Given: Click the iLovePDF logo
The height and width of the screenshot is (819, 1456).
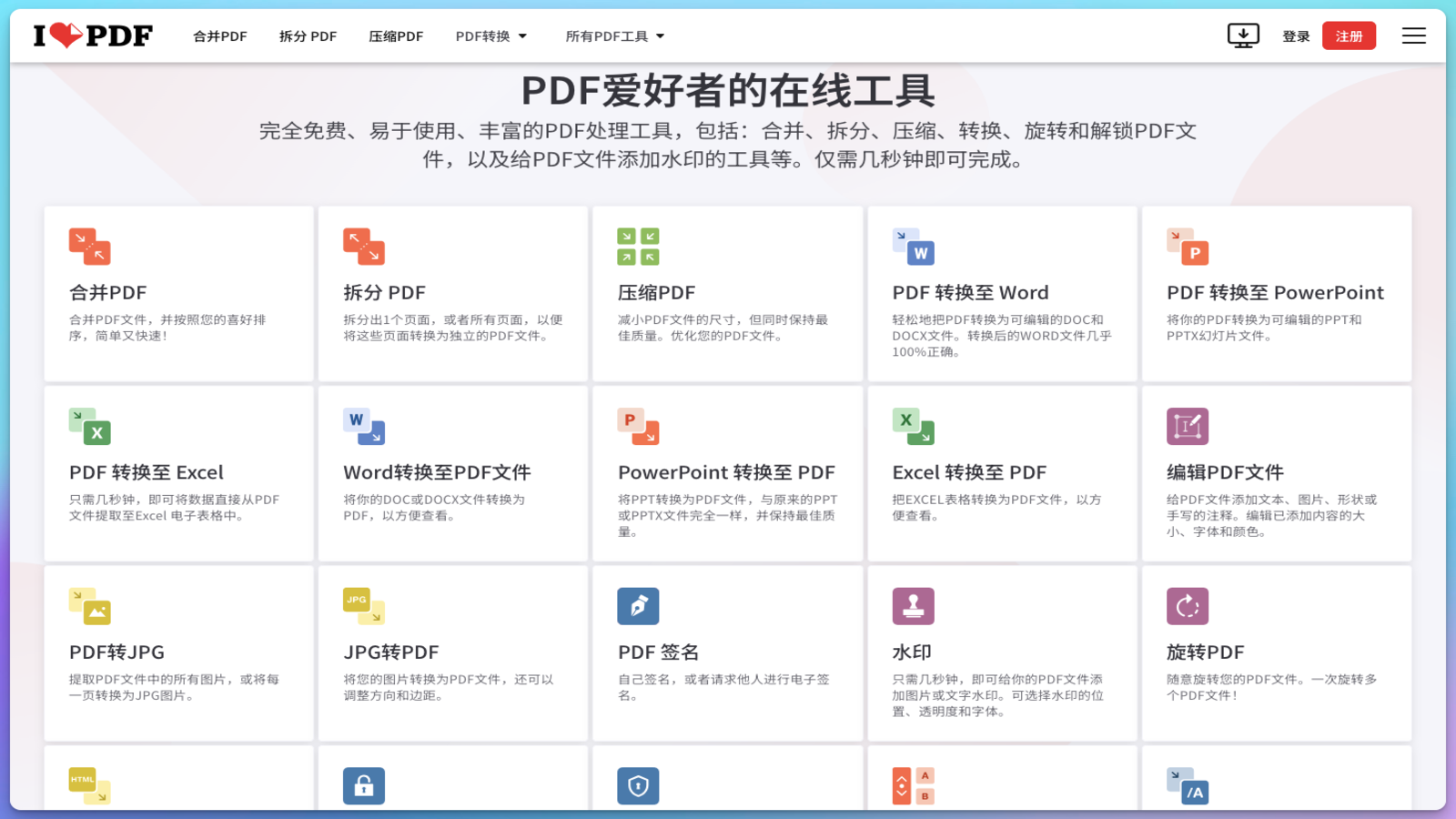Looking at the screenshot, I should click(93, 35).
